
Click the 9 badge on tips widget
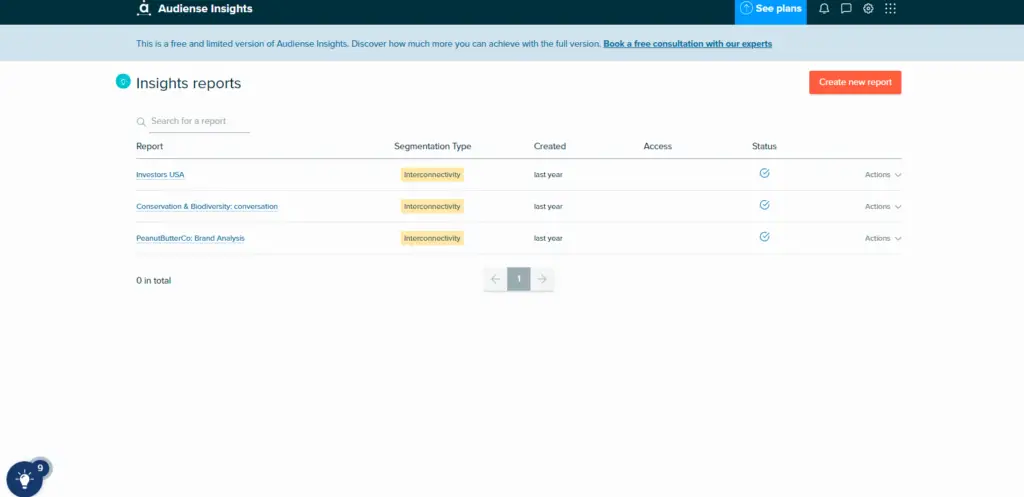(x=40, y=468)
